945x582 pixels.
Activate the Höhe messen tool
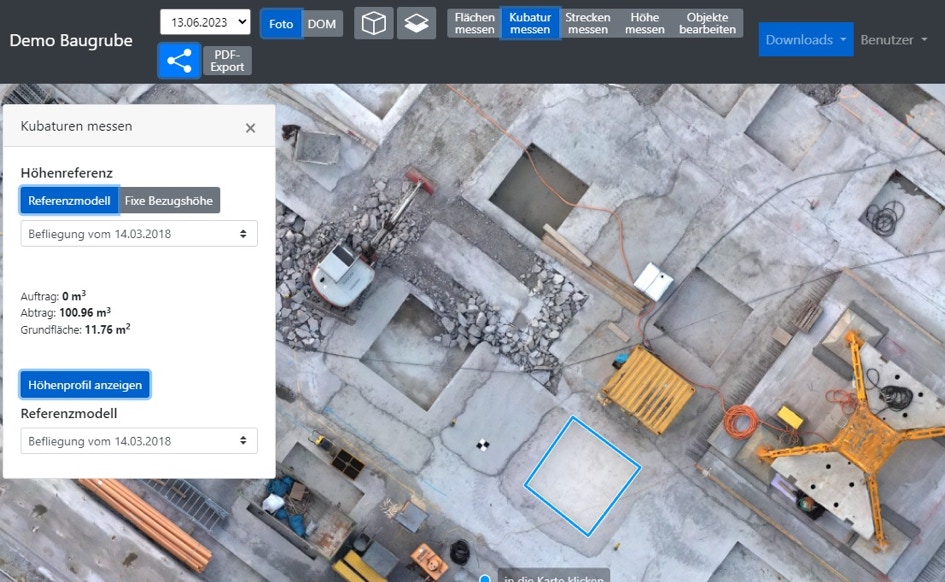click(644, 23)
